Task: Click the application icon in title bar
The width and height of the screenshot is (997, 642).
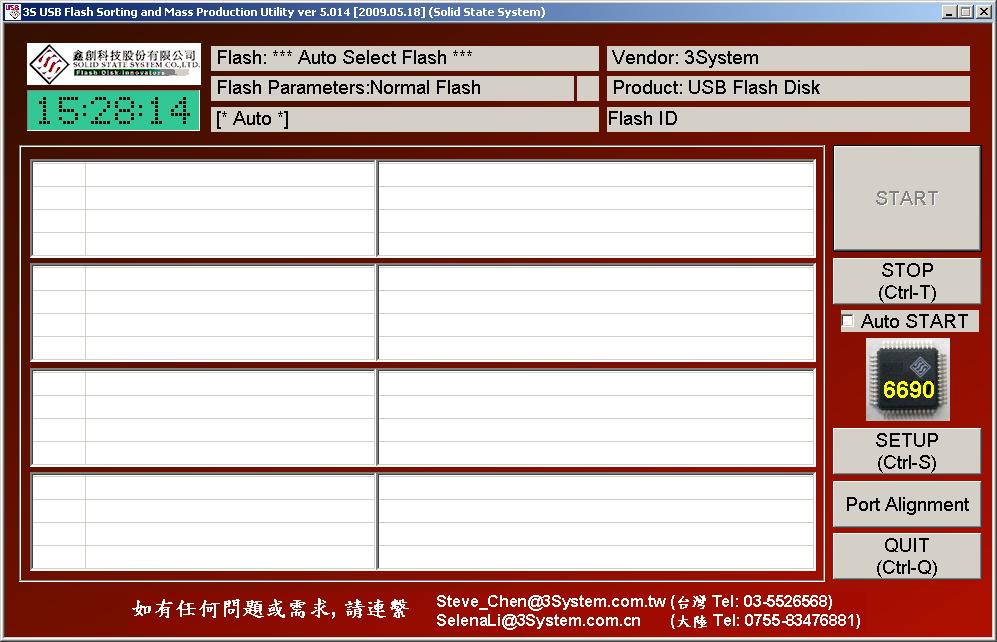Action: coord(12,11)
